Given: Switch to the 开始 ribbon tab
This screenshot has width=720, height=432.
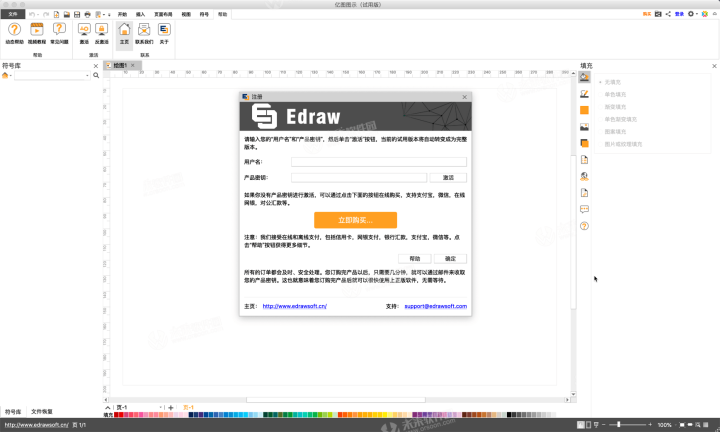Looking at the screenshot, I should (122, 14).
